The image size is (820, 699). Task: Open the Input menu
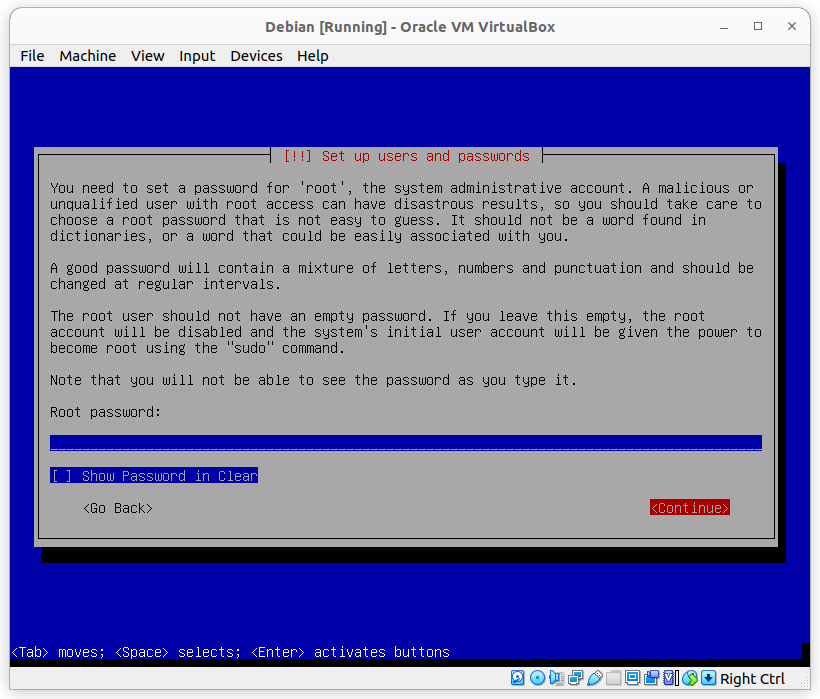pyautogui.click(x=197, y=56)
